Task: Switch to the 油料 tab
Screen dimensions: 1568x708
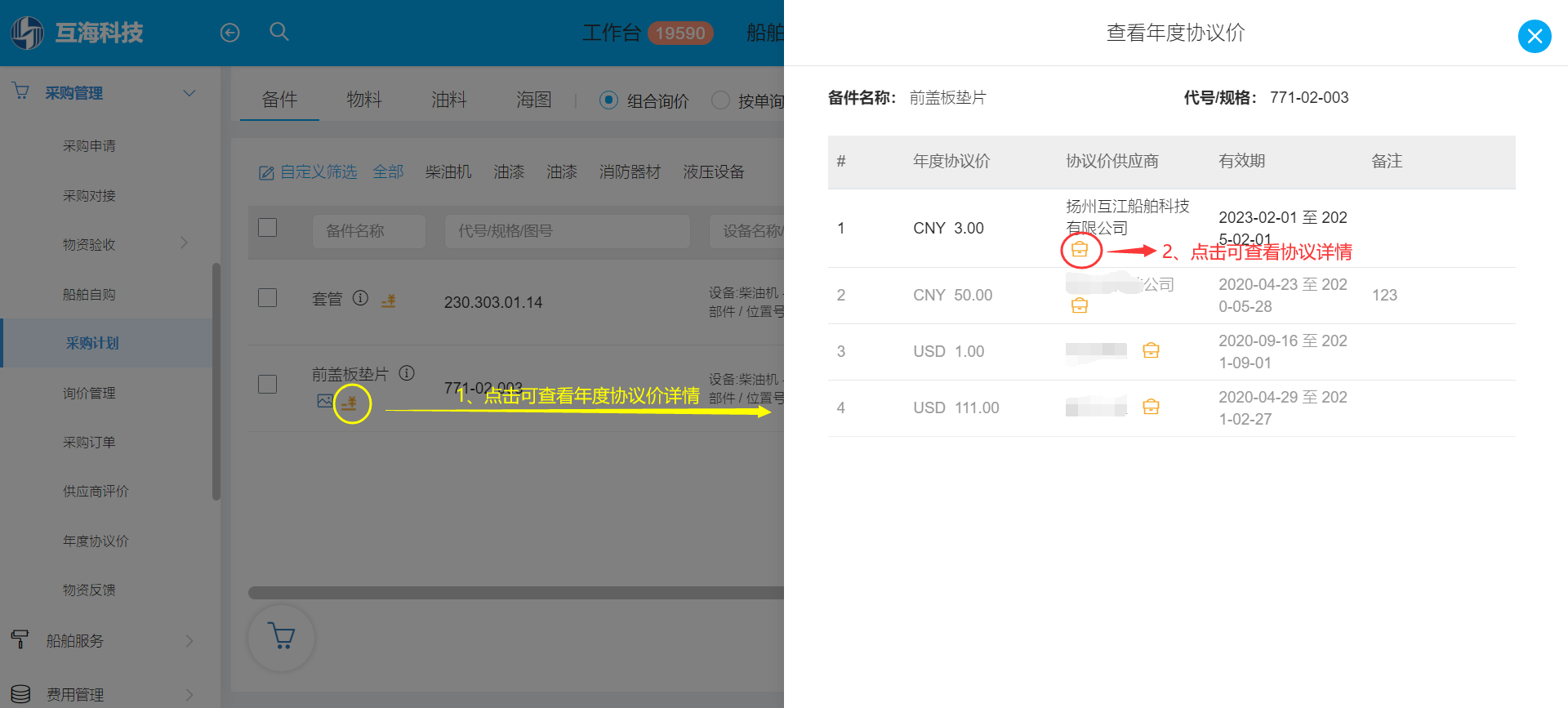Action: coord(449,100)
